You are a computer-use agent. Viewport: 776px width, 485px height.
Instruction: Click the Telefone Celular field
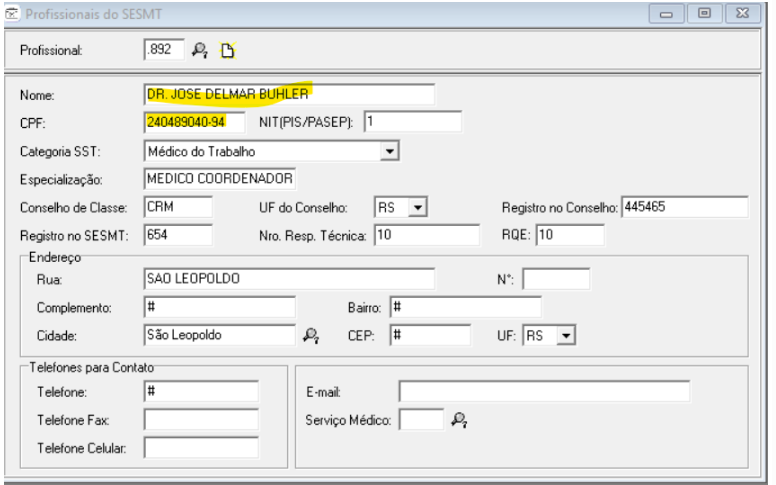(201, 448)
